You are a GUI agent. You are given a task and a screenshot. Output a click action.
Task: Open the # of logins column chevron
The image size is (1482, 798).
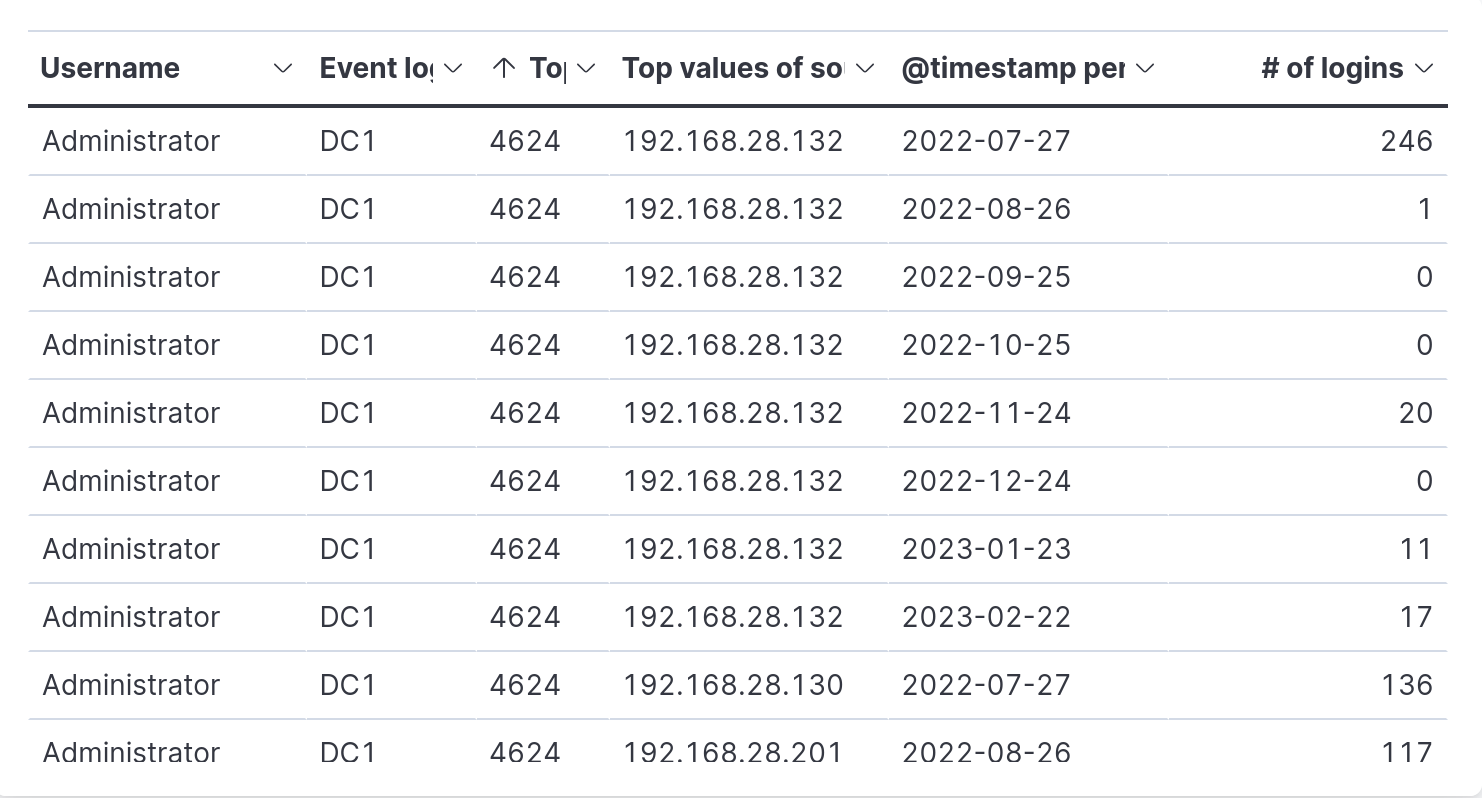(1425, 68)
